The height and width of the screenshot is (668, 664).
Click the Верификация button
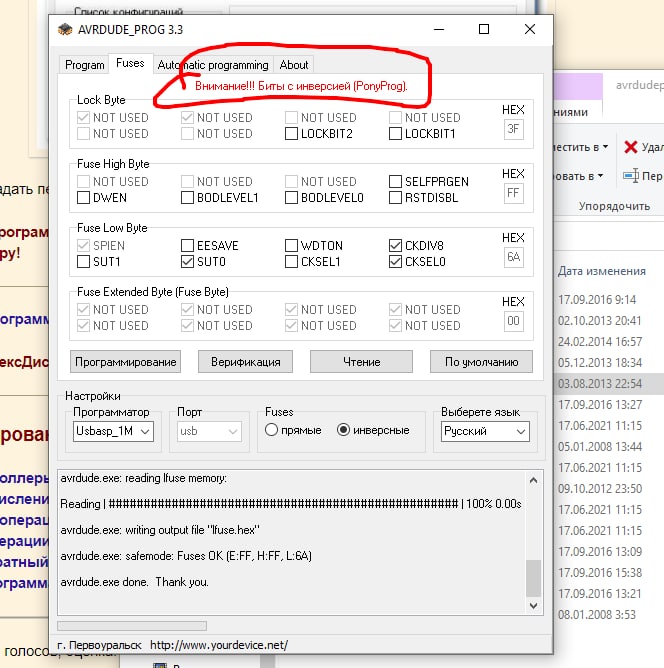[x=245, y=362]
